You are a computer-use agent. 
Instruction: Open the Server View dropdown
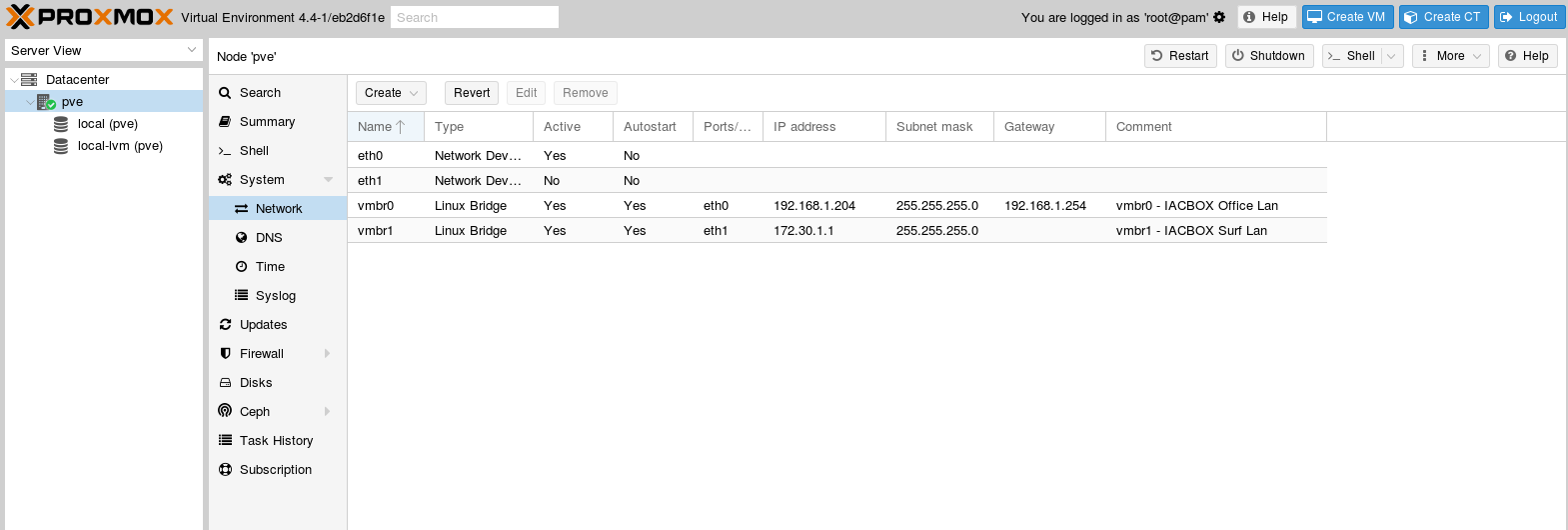click(104, 50)
